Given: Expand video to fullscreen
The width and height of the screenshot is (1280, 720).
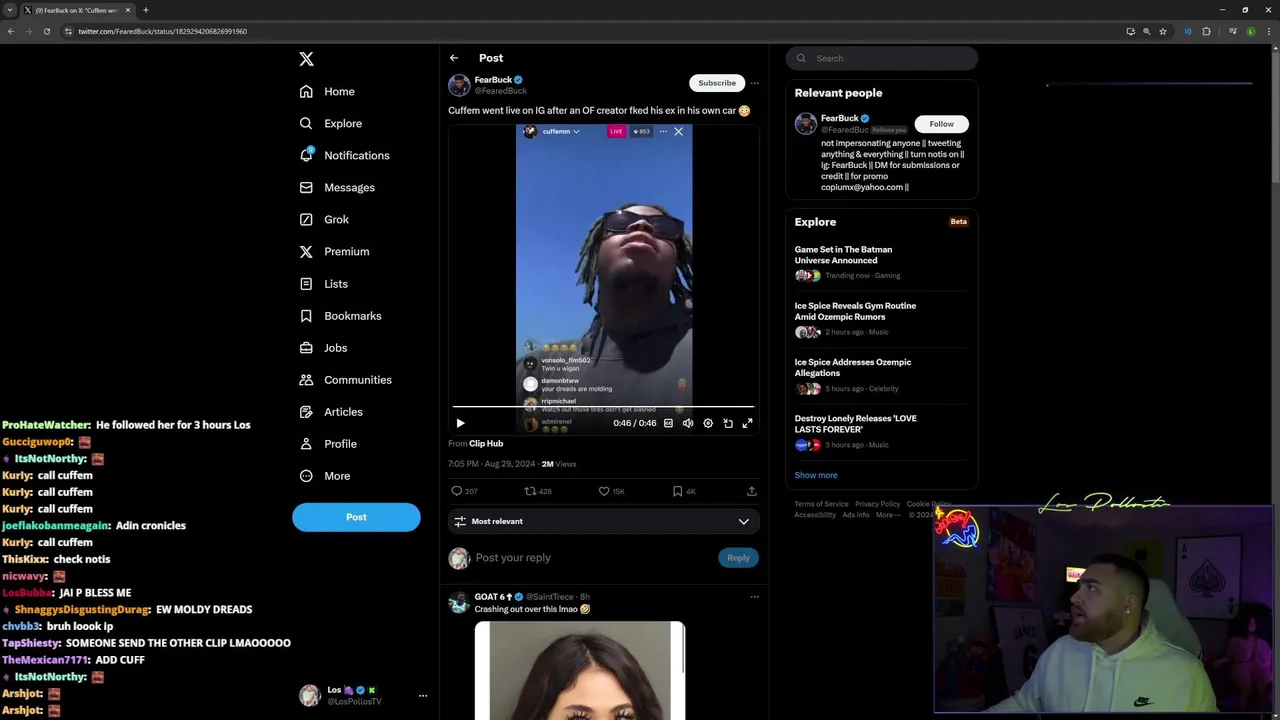Looking at the screenshot, I should pos(747,423).
